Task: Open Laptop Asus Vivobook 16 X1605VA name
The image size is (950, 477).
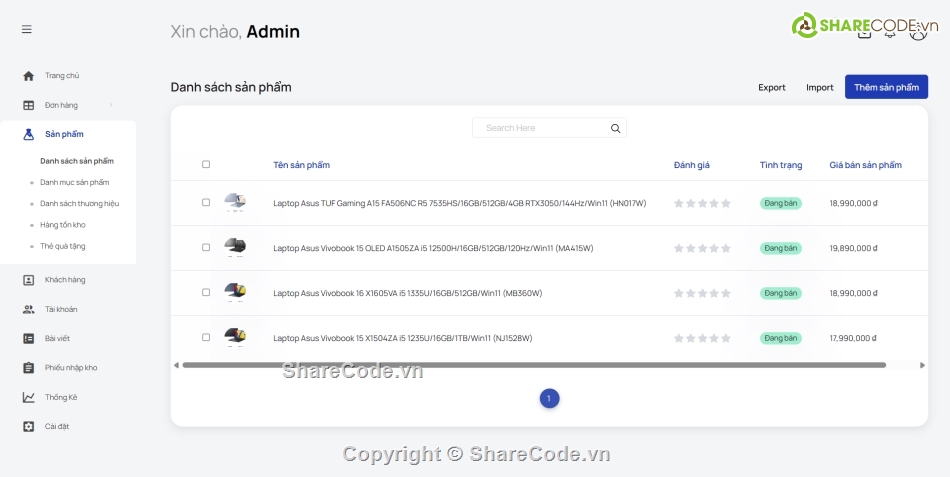Action: 408,293
